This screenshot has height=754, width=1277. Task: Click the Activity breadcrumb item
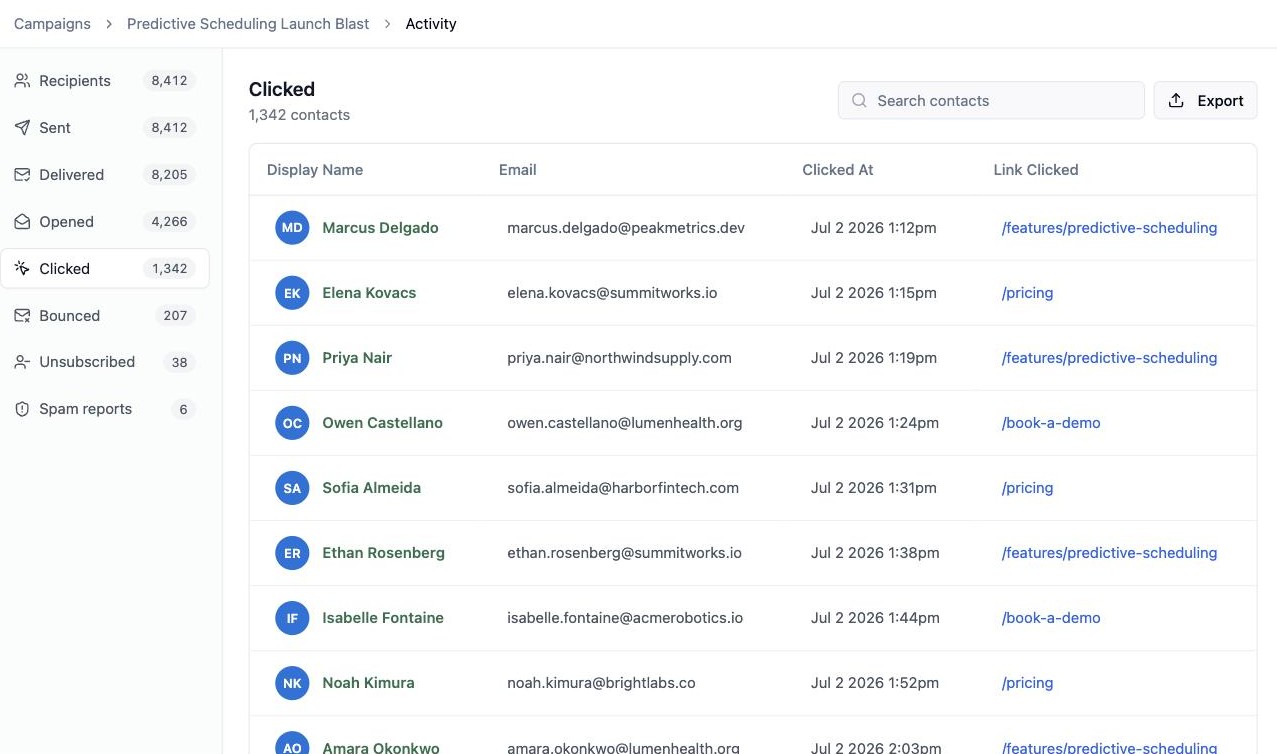click(431, 24)
